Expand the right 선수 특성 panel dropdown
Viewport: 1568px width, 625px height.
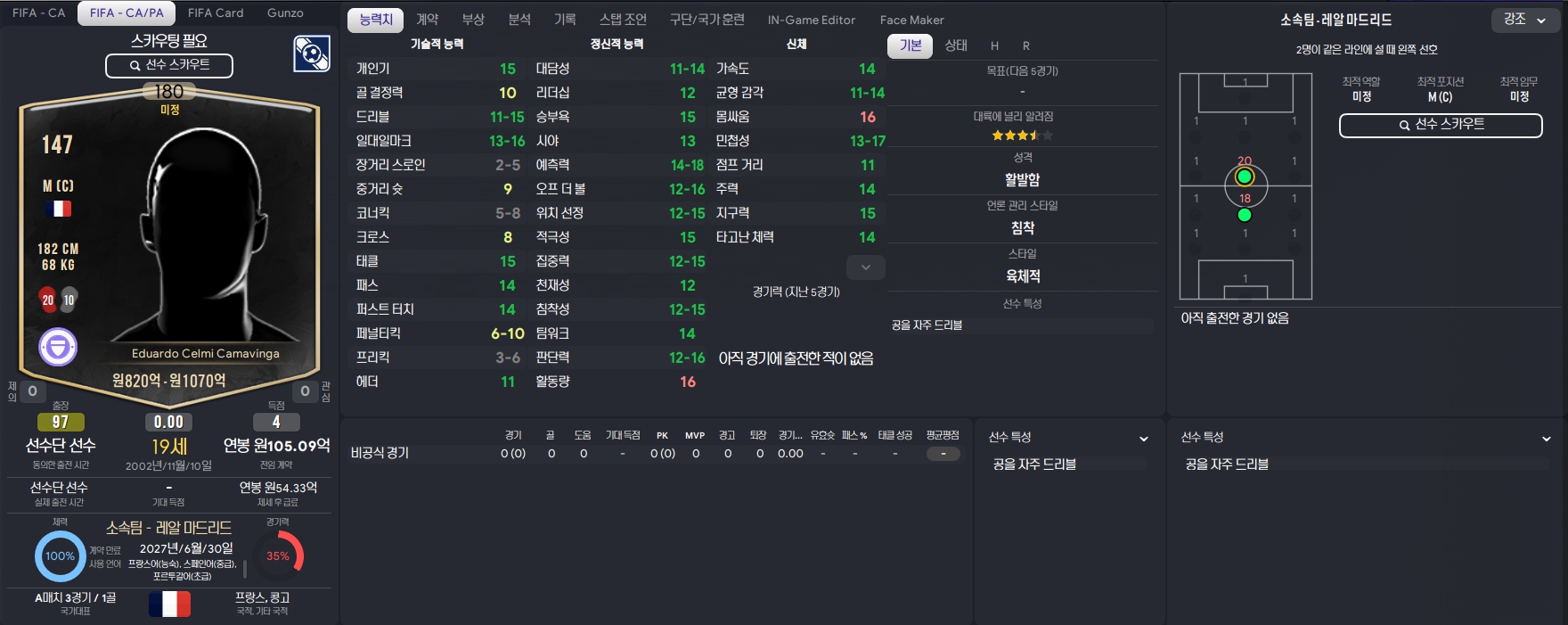[x=1546, y=439]
